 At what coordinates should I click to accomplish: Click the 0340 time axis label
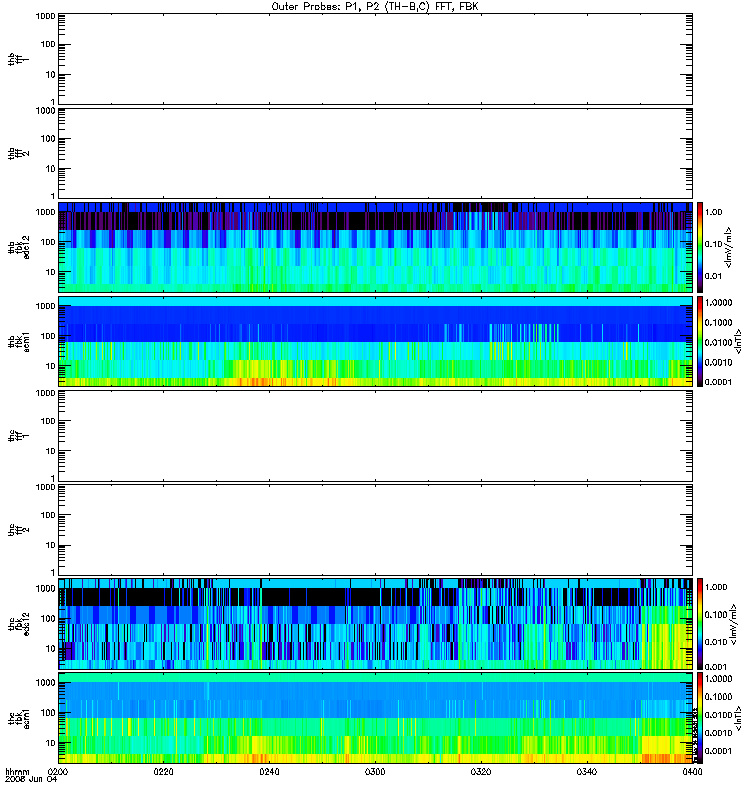[x=587, y=772]
